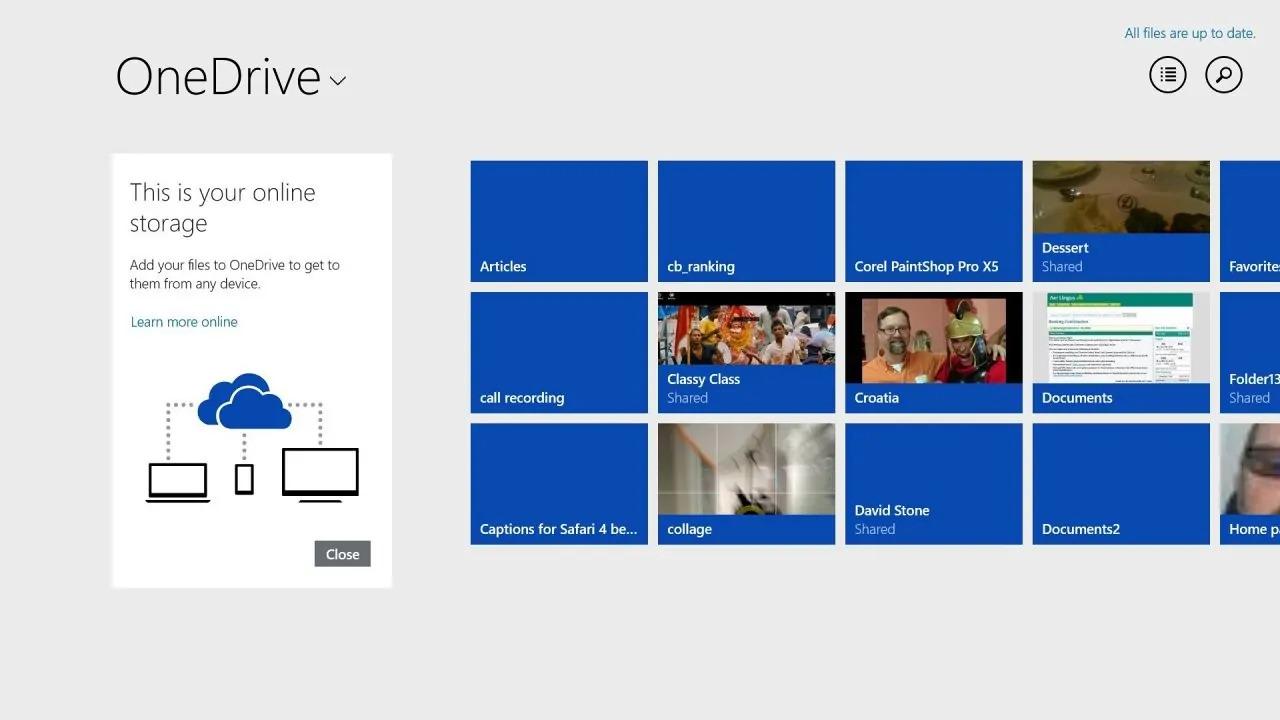Open the collage folder tile

[x=746, y=484]
